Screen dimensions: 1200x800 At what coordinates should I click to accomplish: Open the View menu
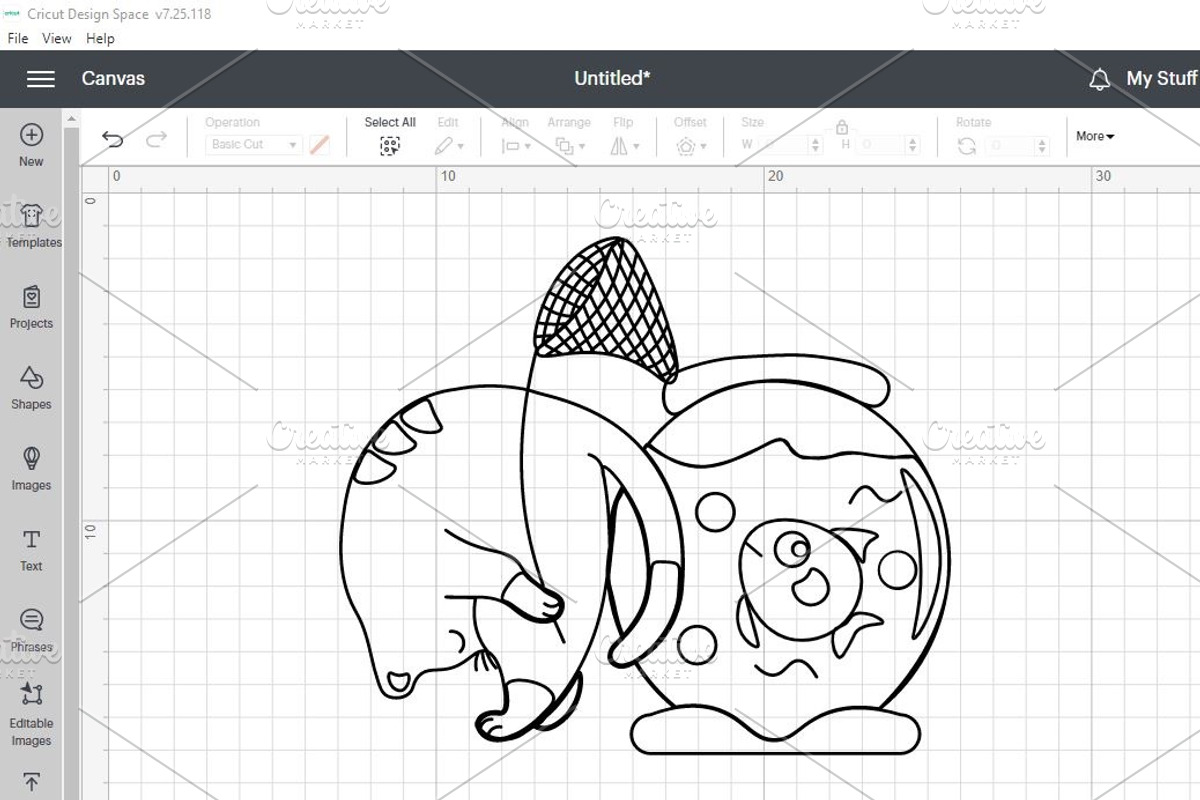pos(56,38)
